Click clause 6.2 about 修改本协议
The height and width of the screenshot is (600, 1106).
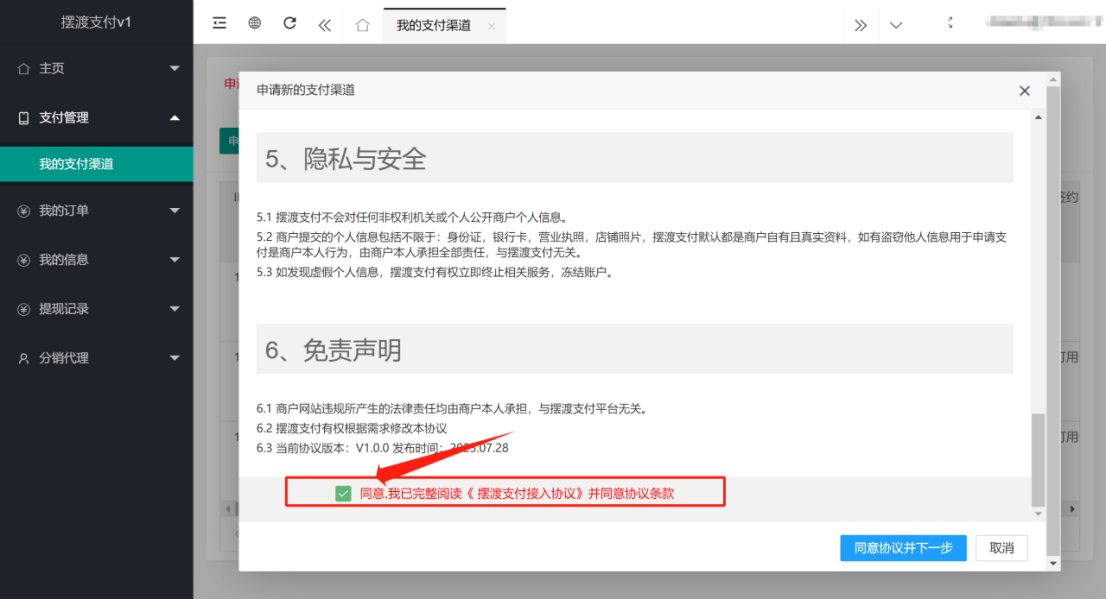pos(351,429)
